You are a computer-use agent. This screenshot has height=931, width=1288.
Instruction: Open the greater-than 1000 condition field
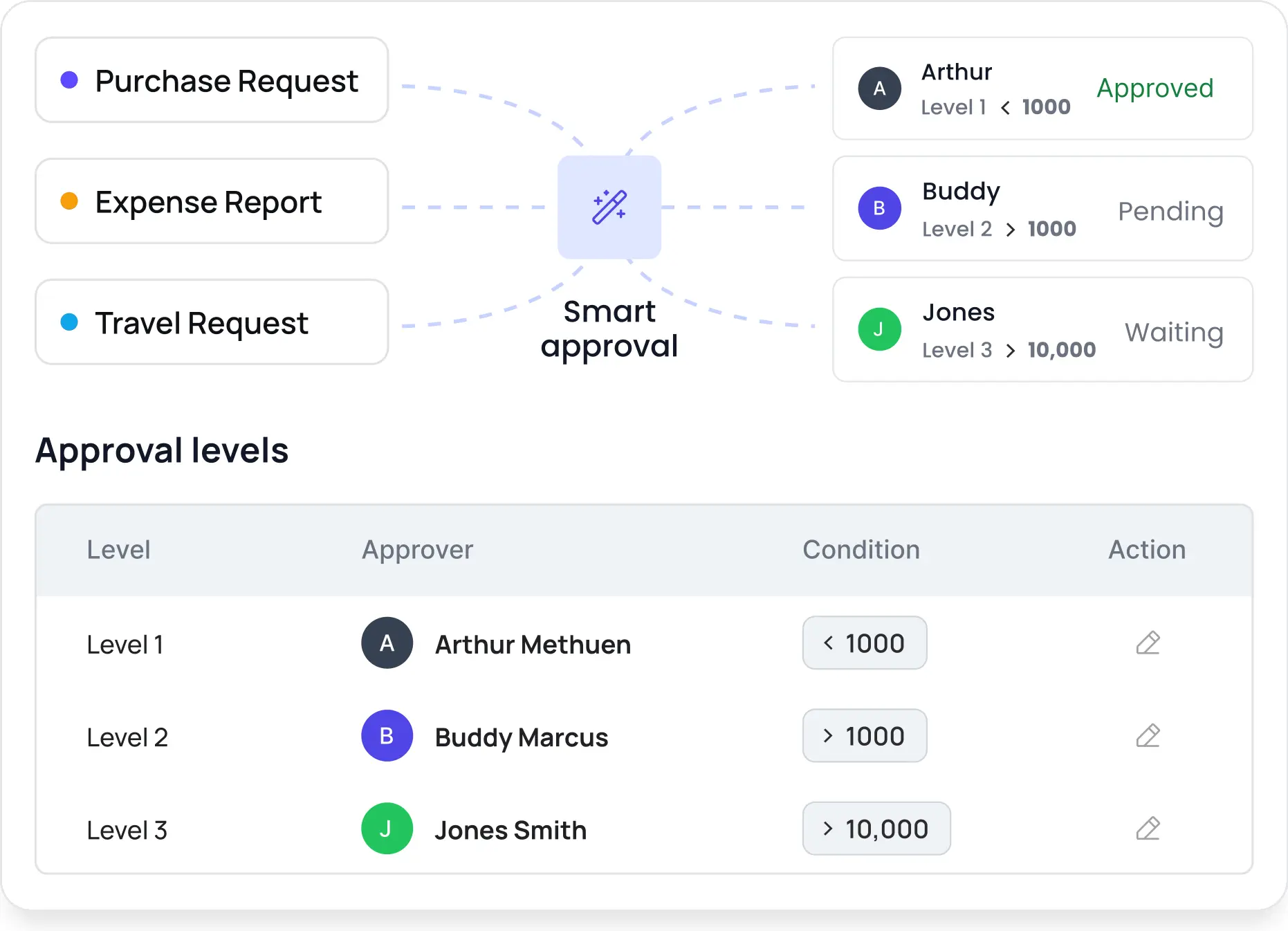click(865, 736)
